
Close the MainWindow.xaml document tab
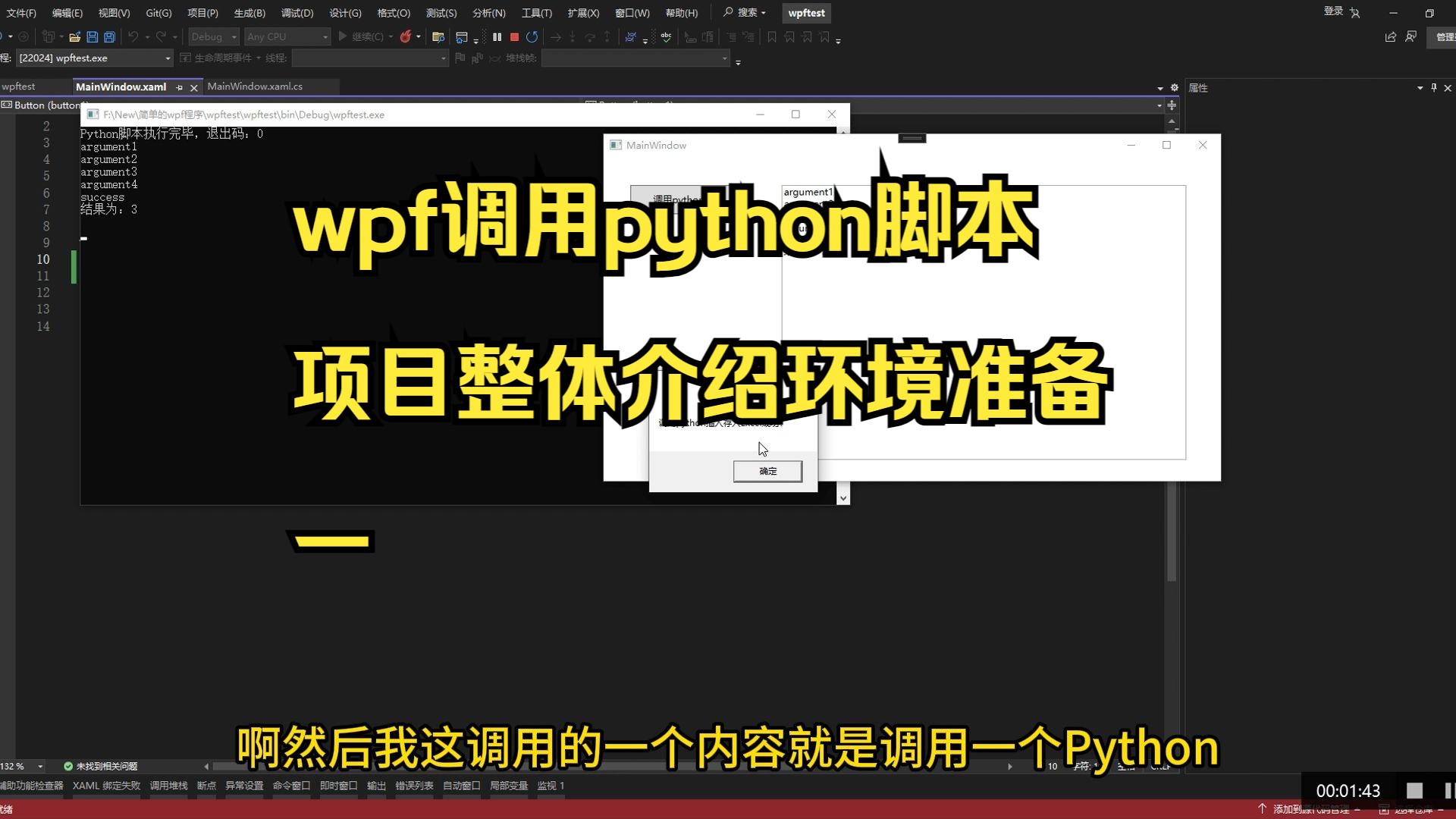tap(194, 87)
